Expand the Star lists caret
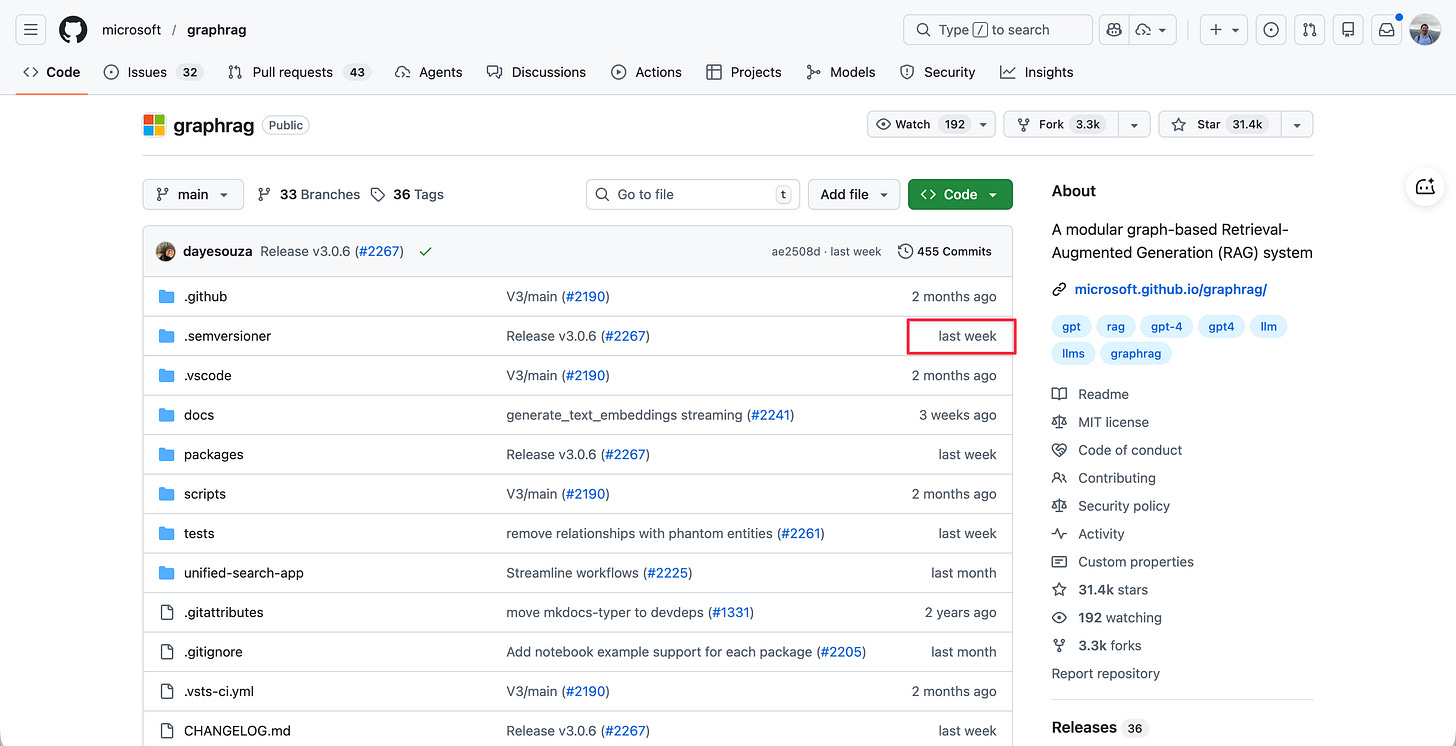1456x746 pixels. tap(1297, 124)
